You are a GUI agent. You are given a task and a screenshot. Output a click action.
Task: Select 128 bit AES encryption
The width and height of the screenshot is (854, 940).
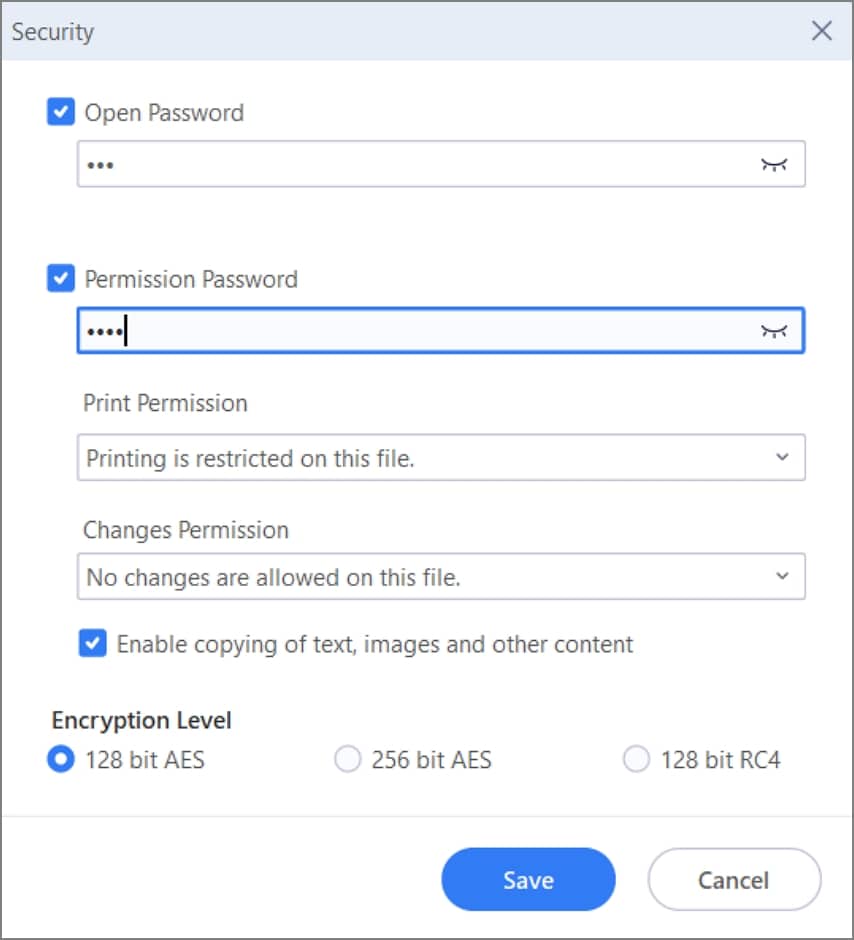click(x=62, y=760)
